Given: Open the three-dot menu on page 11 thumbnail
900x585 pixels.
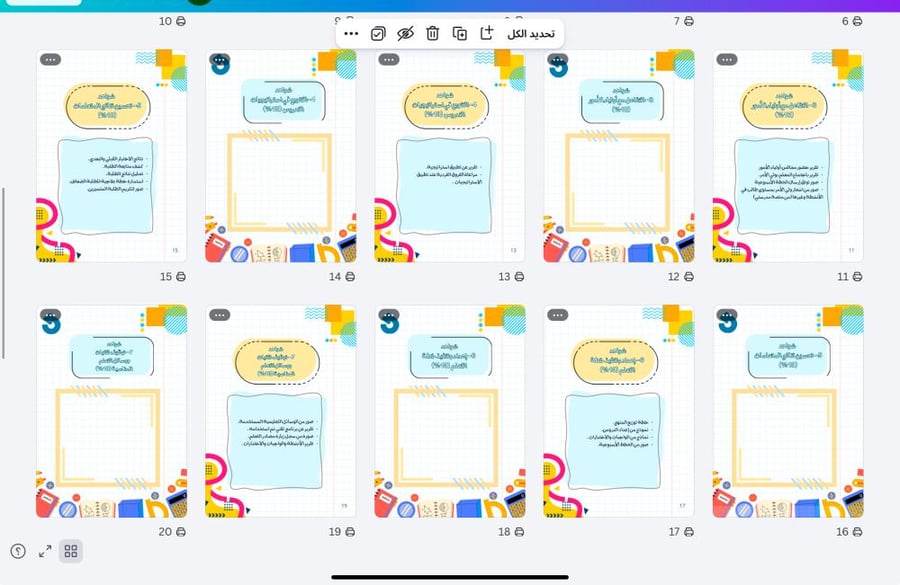Looking at the screenshot, I should [727, 59].
